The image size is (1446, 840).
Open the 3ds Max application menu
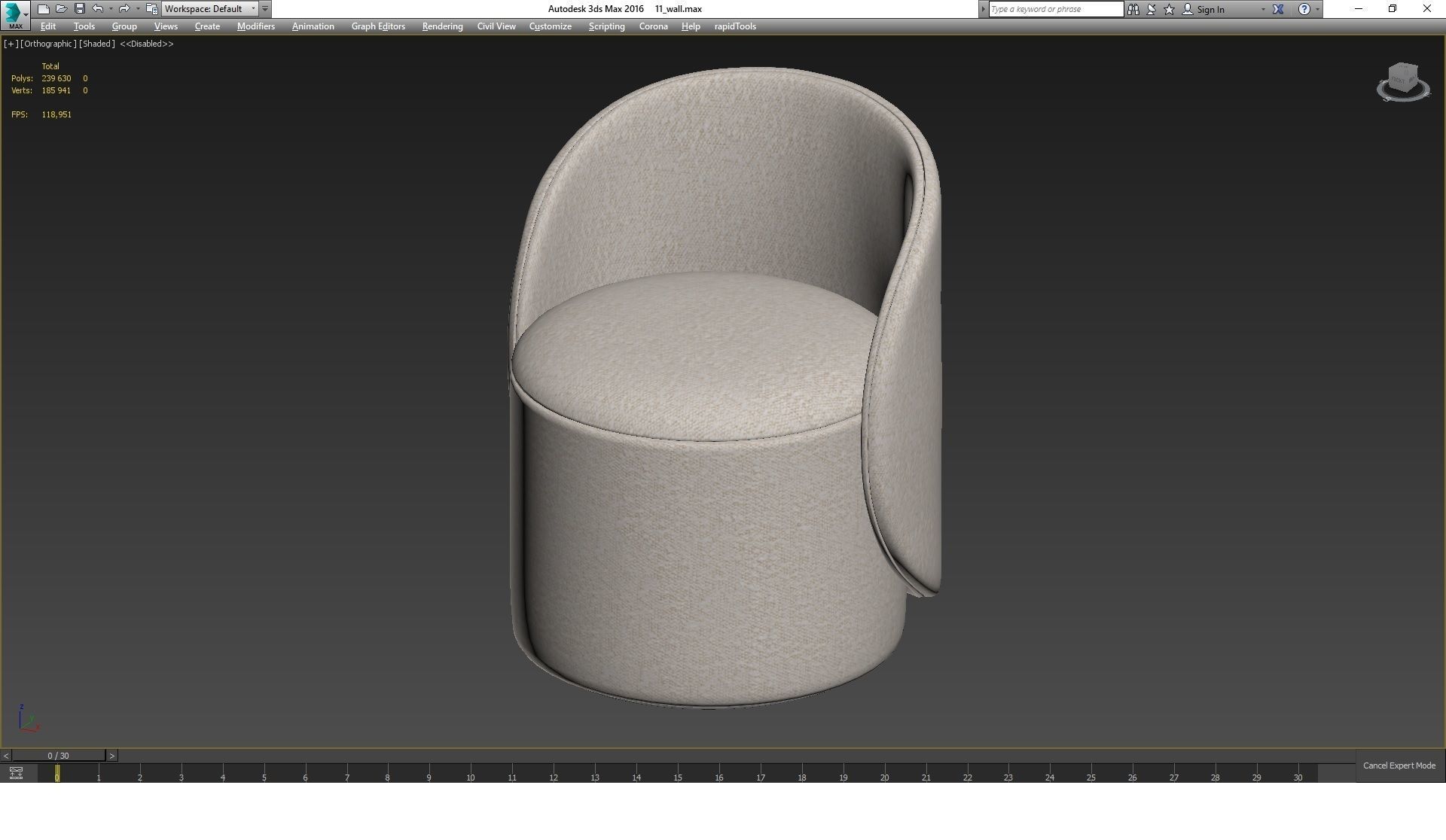coord(15,14)
